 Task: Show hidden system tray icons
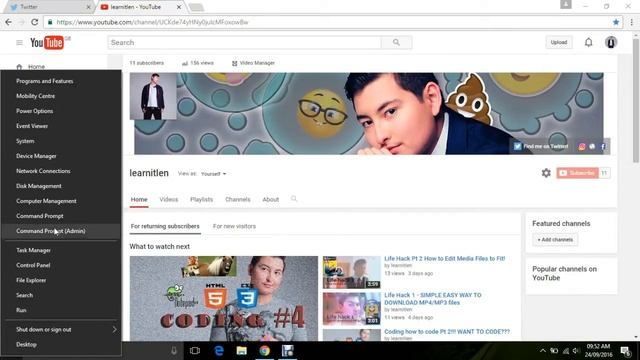(542, 351)
